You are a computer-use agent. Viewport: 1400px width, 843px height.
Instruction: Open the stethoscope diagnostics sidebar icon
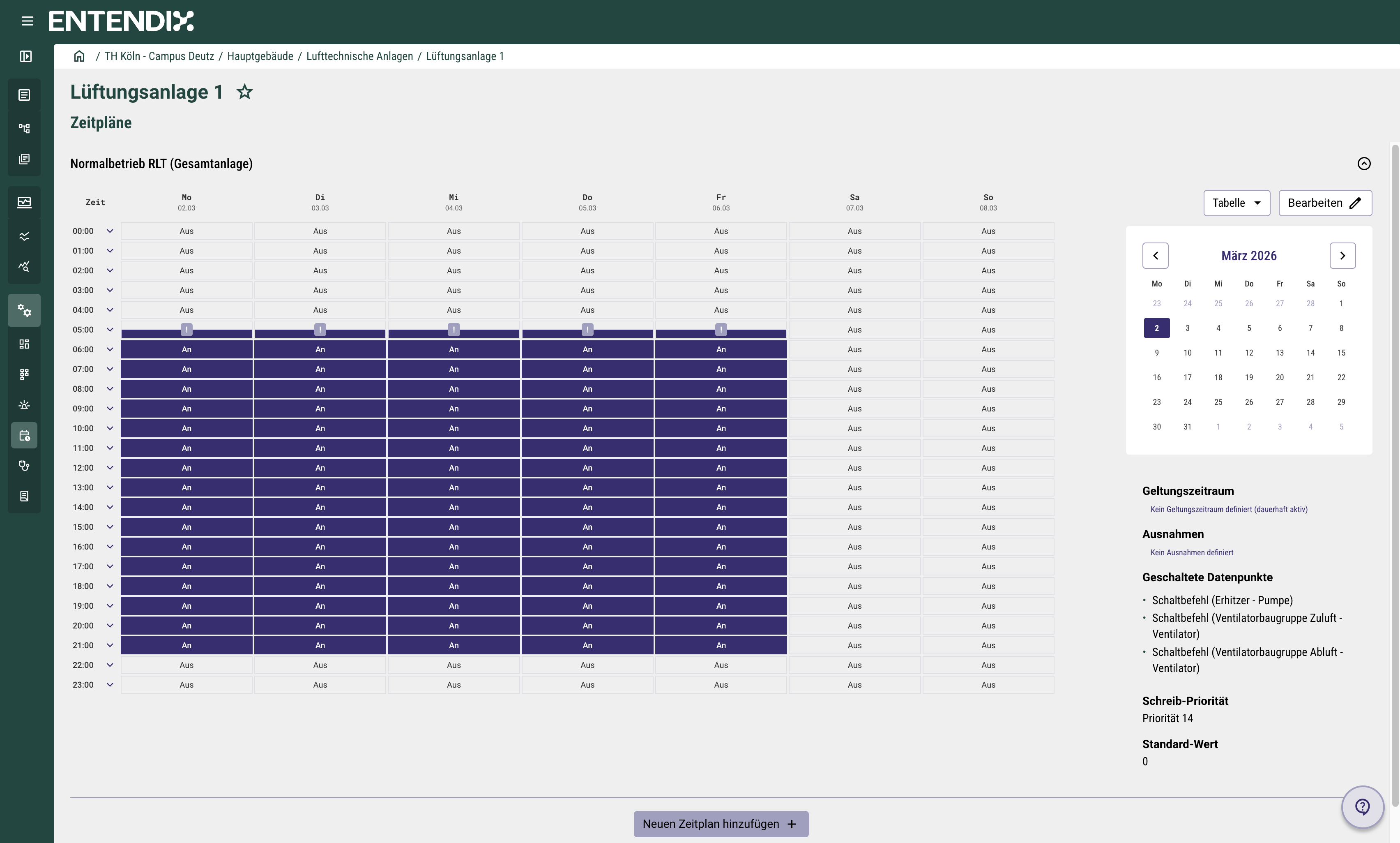pyautogui.click(x=24, y=466)
